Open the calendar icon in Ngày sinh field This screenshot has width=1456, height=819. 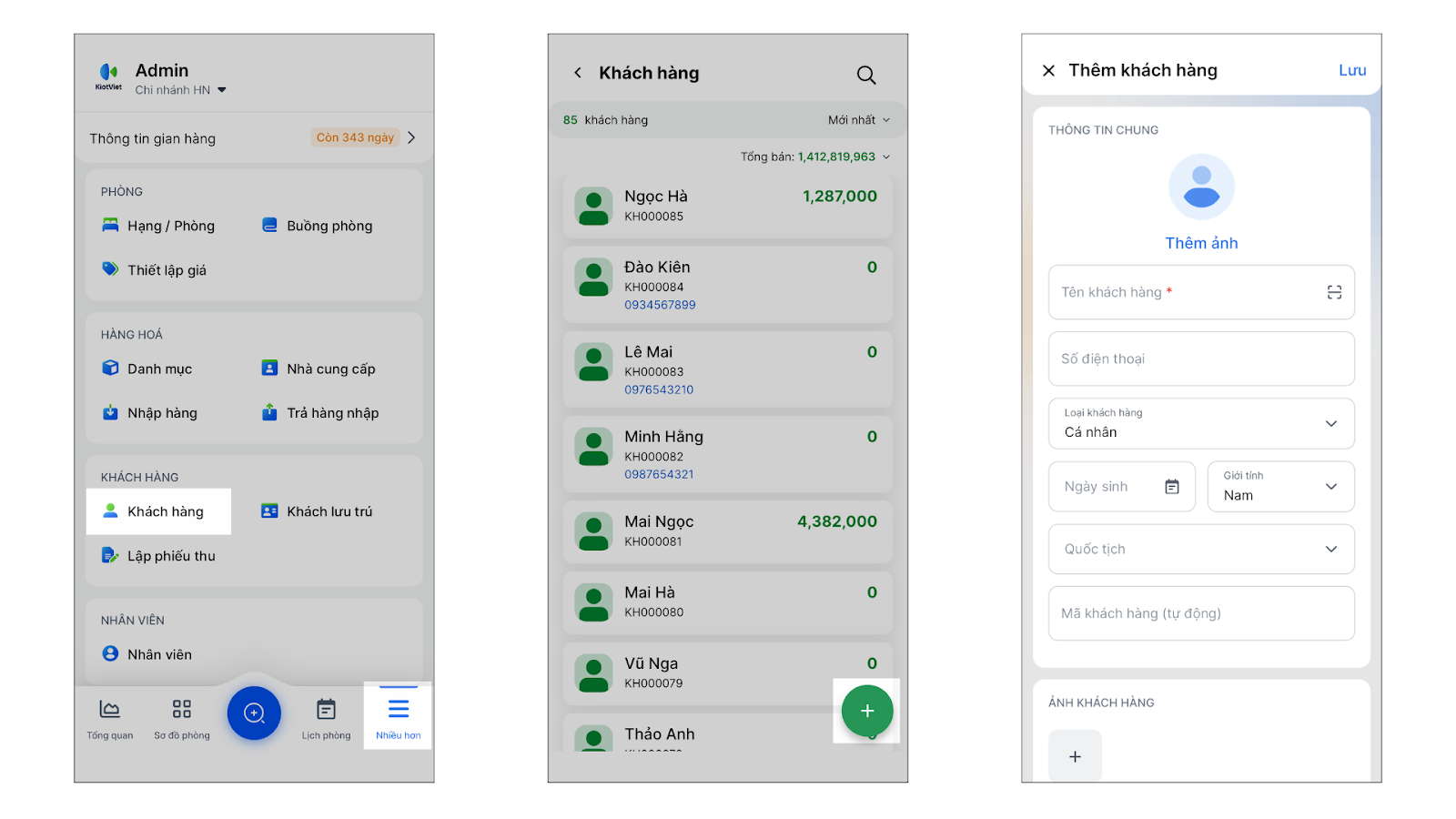[1172, 487]
